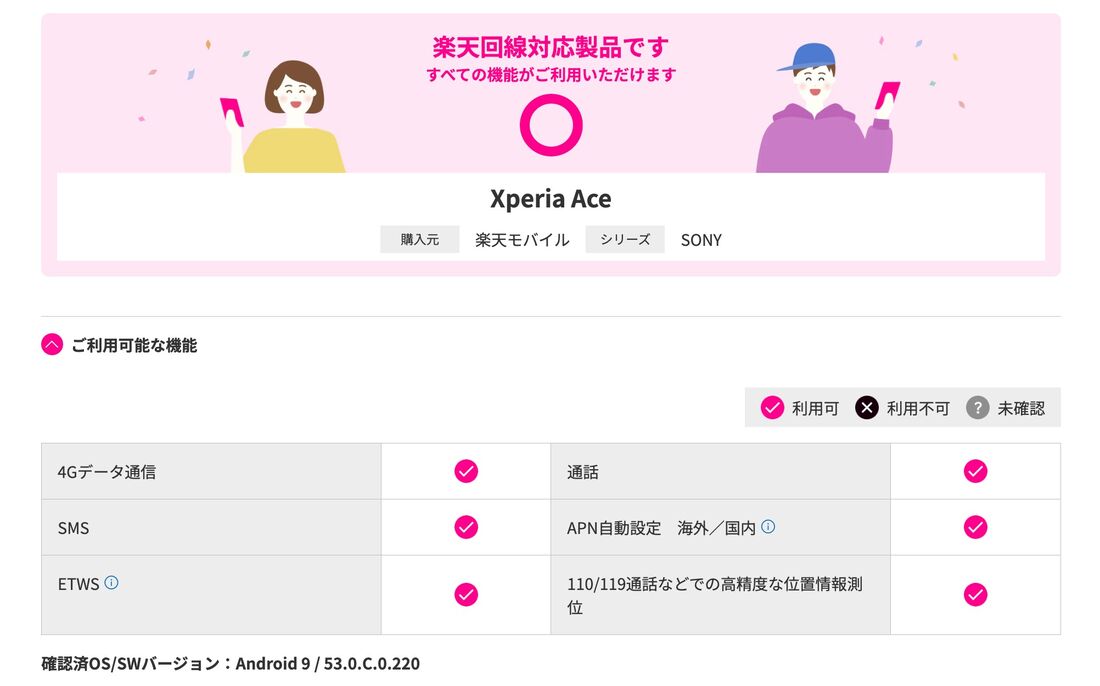Select the 通話 row check mark
The height and width of the screenshot is (686, 1100).
click(x=975, y=471)
